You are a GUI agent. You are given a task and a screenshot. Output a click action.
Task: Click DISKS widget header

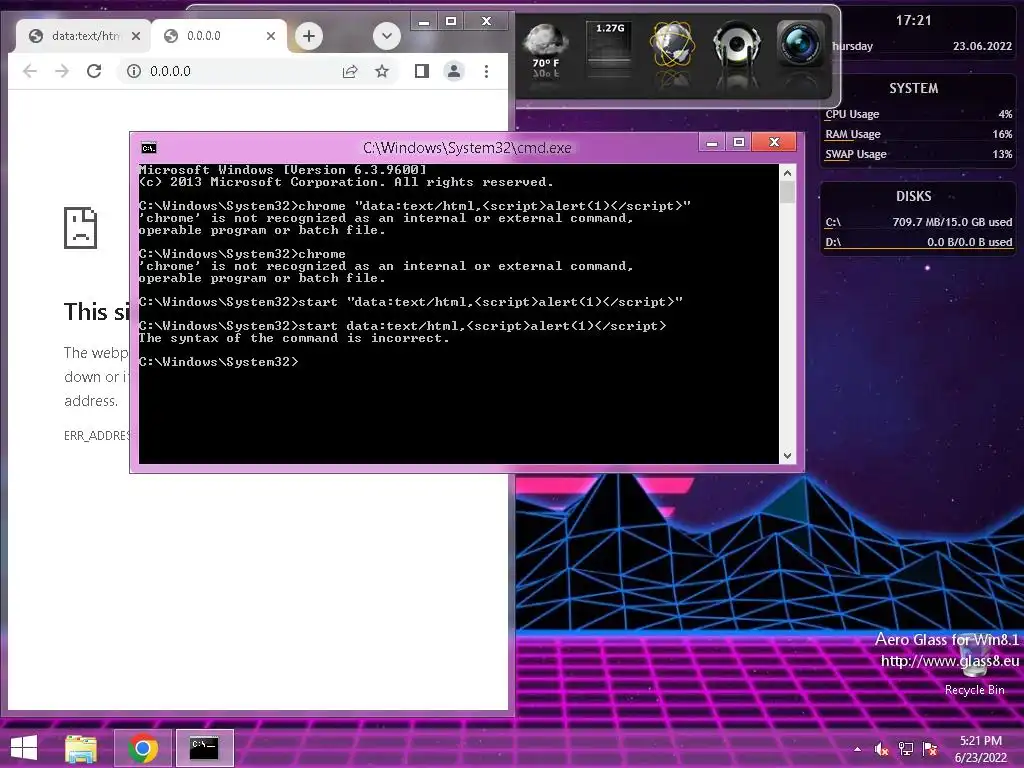pos(913,197)
